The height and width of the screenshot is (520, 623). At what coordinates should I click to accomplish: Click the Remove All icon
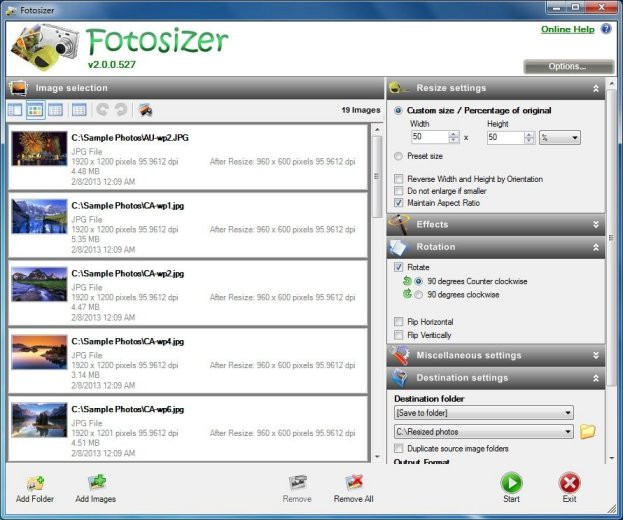point(354,482)
